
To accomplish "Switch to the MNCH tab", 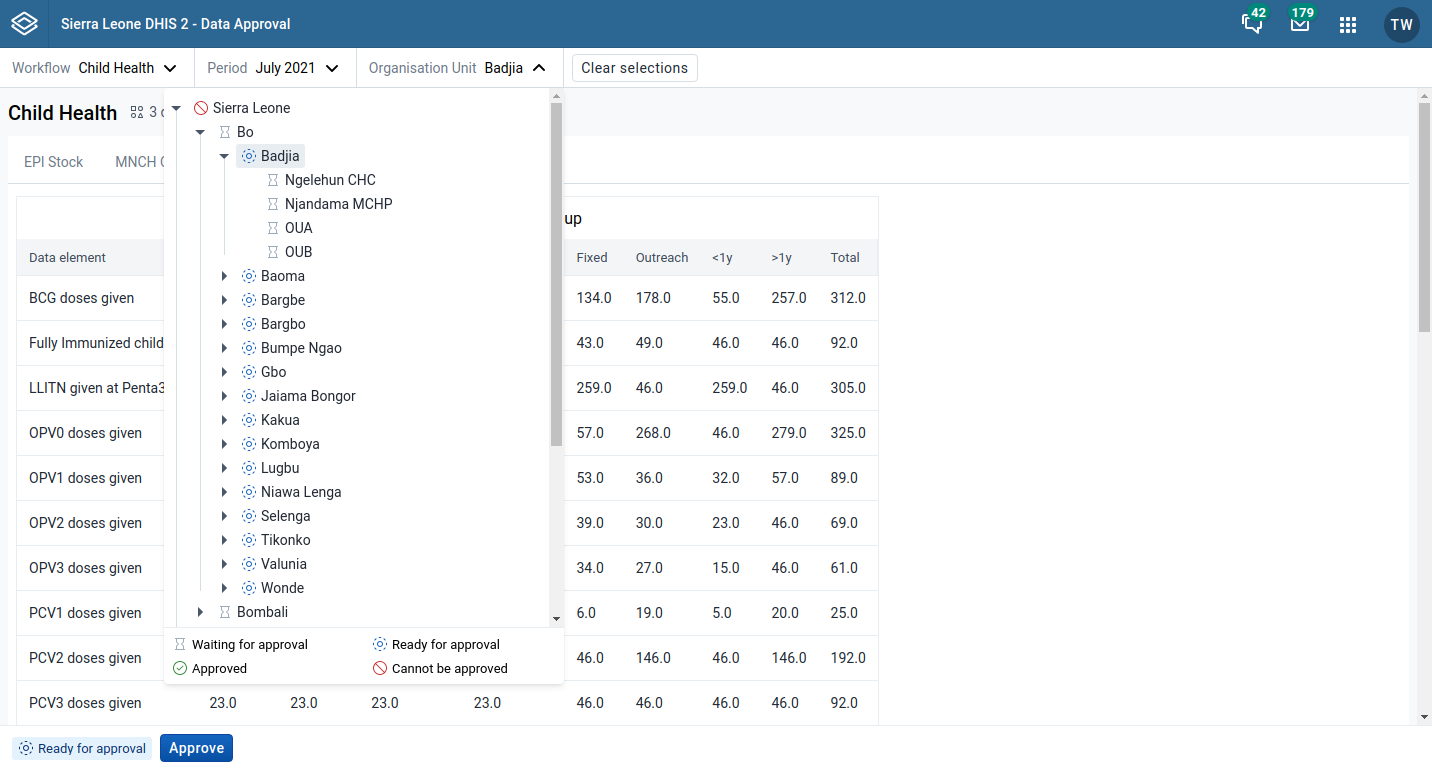I will pyautogui.click(x=140, y=161).
